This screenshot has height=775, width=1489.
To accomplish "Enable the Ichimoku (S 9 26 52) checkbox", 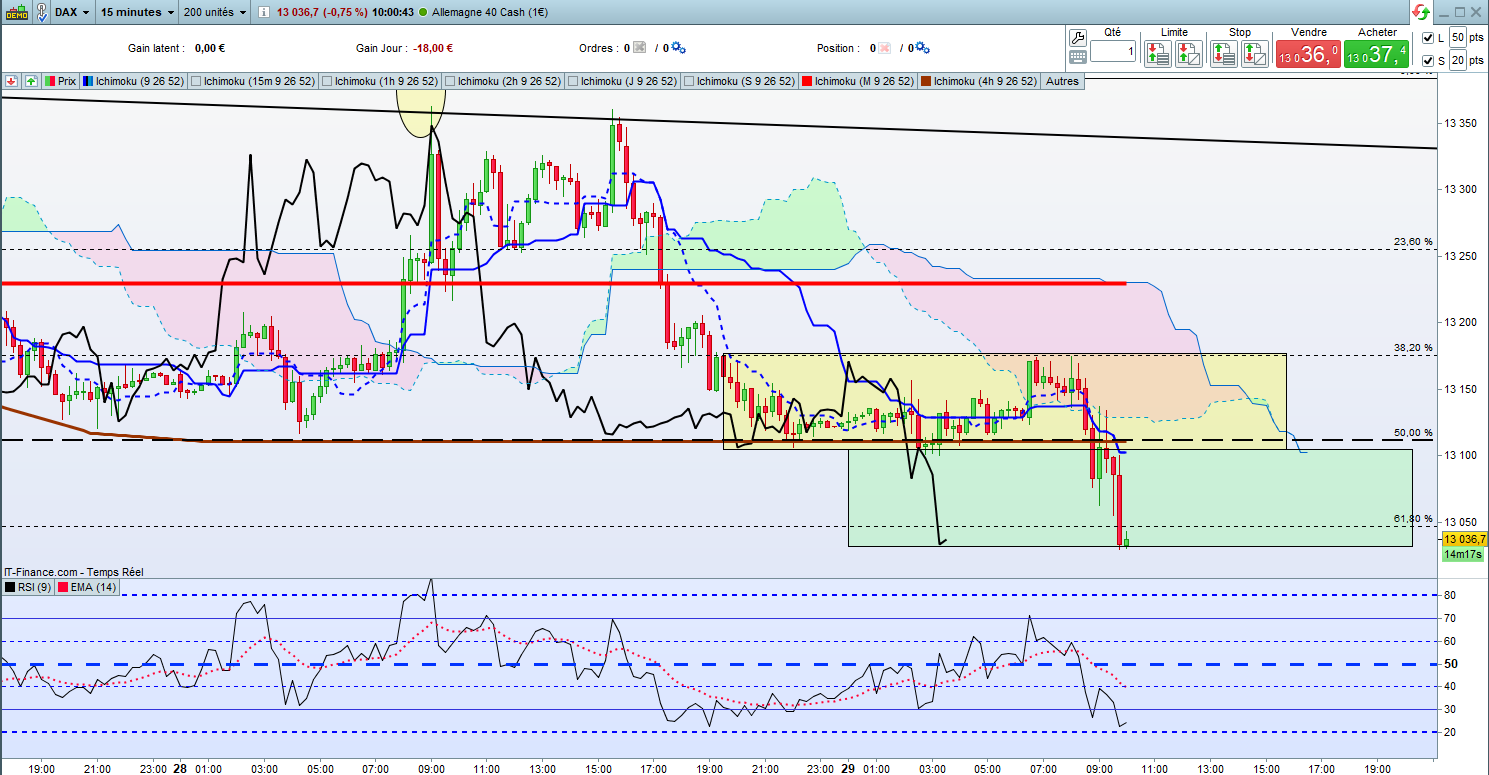I will (690, 81).
